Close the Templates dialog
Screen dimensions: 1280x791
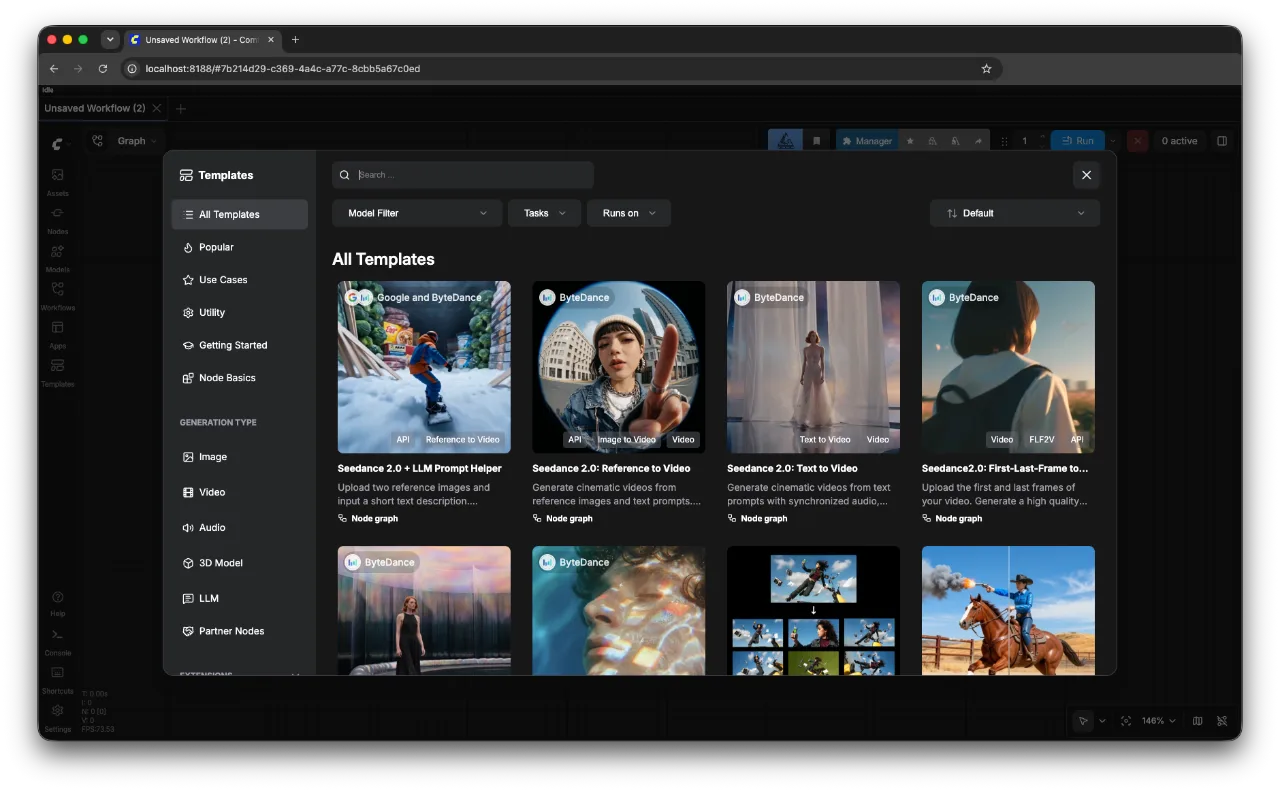click(x=1086, y=175)
